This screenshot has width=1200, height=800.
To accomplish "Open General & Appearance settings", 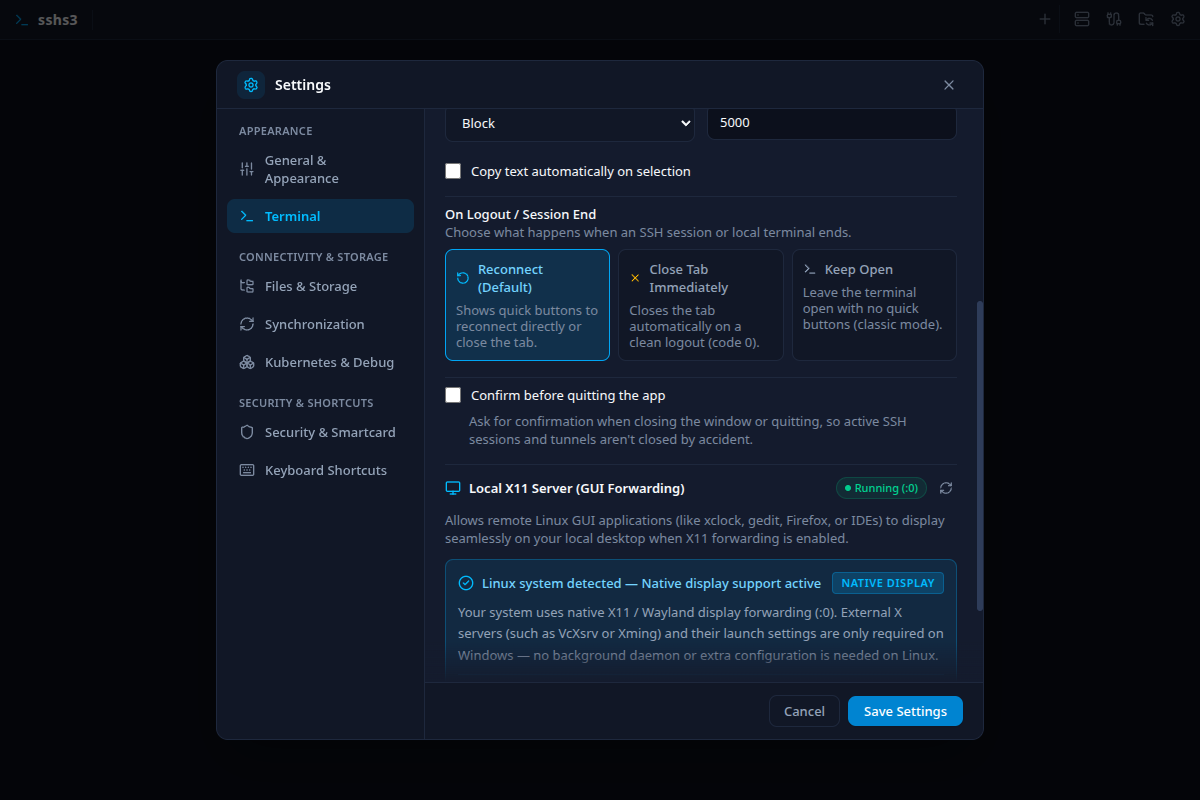I will tap(320, 169).
